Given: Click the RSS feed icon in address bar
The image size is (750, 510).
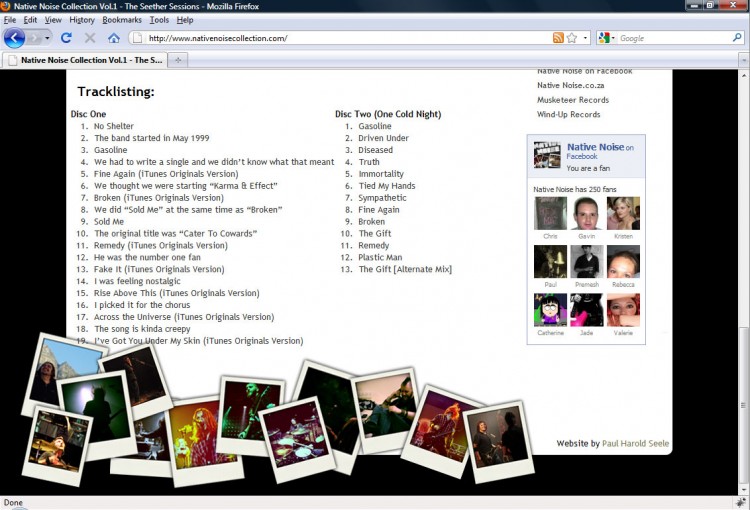Looking at the screenshot, I should pyautogui.click(x=558, y=38).
